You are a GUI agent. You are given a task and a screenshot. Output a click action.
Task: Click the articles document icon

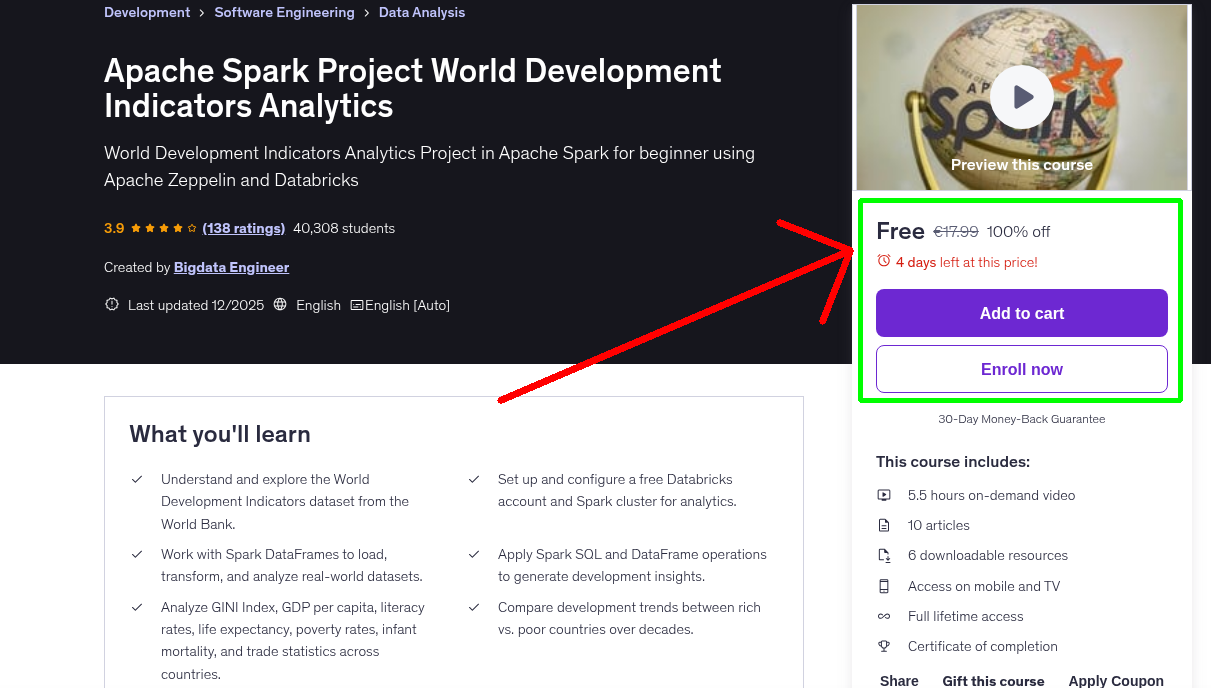coord(884,524)
